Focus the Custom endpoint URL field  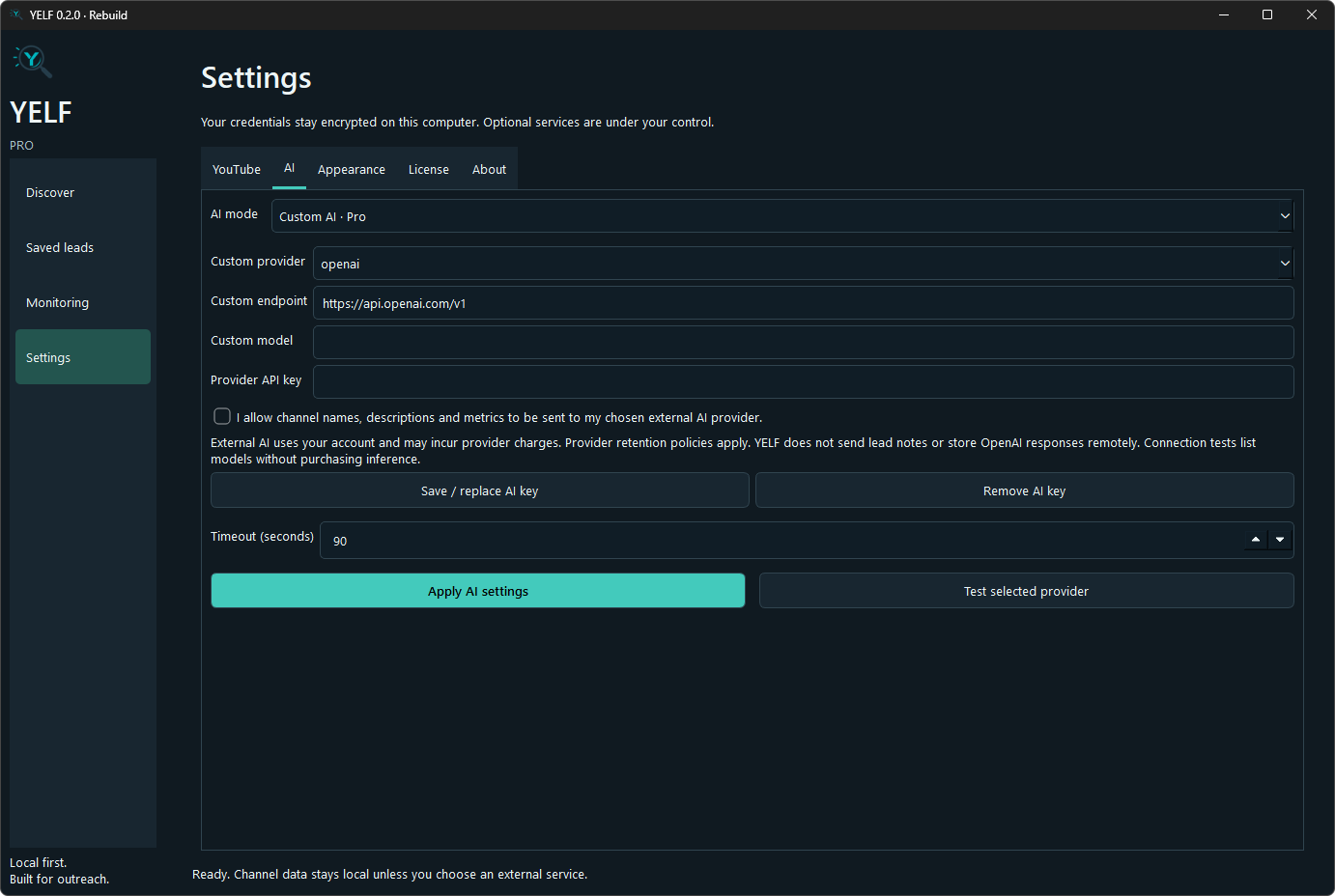pos(804,303)
